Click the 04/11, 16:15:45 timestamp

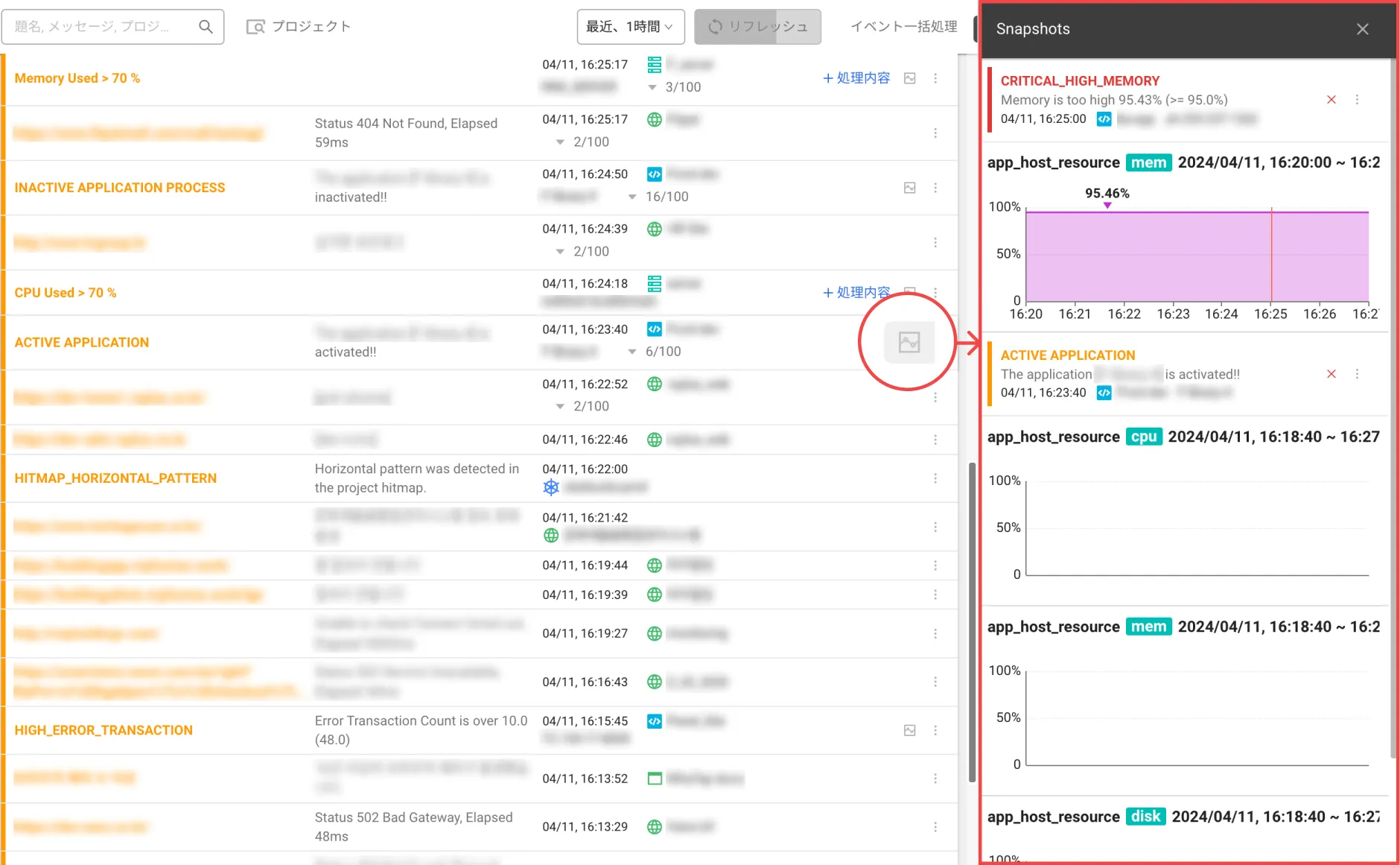point(585,721)
